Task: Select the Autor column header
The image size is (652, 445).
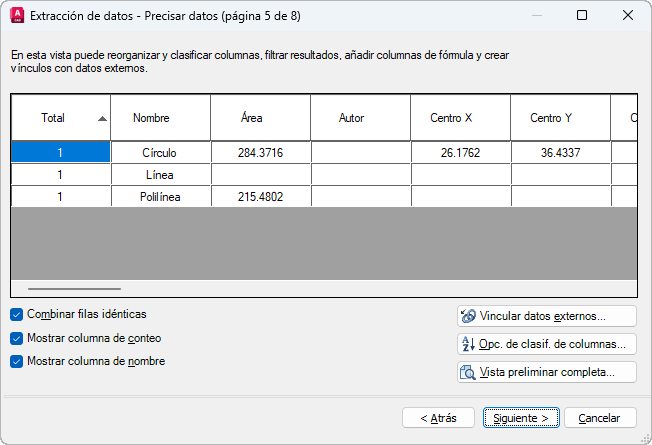Action: click(x=360, y=118)
